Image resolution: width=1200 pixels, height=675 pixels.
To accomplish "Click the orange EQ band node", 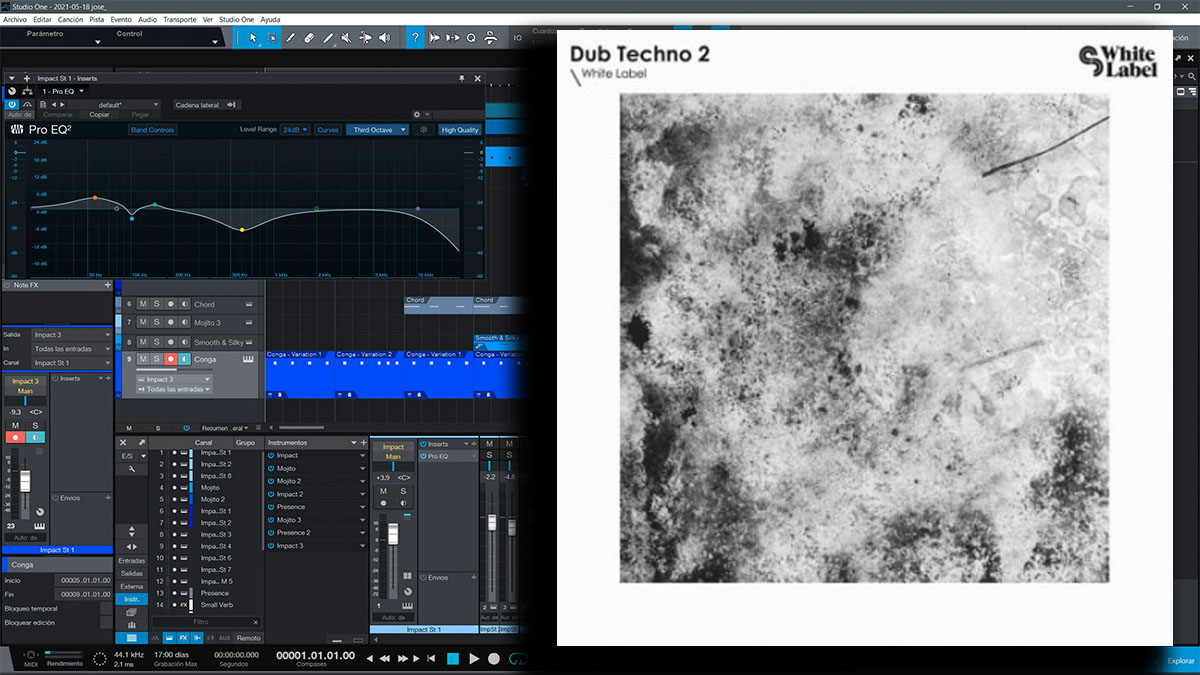I will pyautogui.click(x=95, y=198).
